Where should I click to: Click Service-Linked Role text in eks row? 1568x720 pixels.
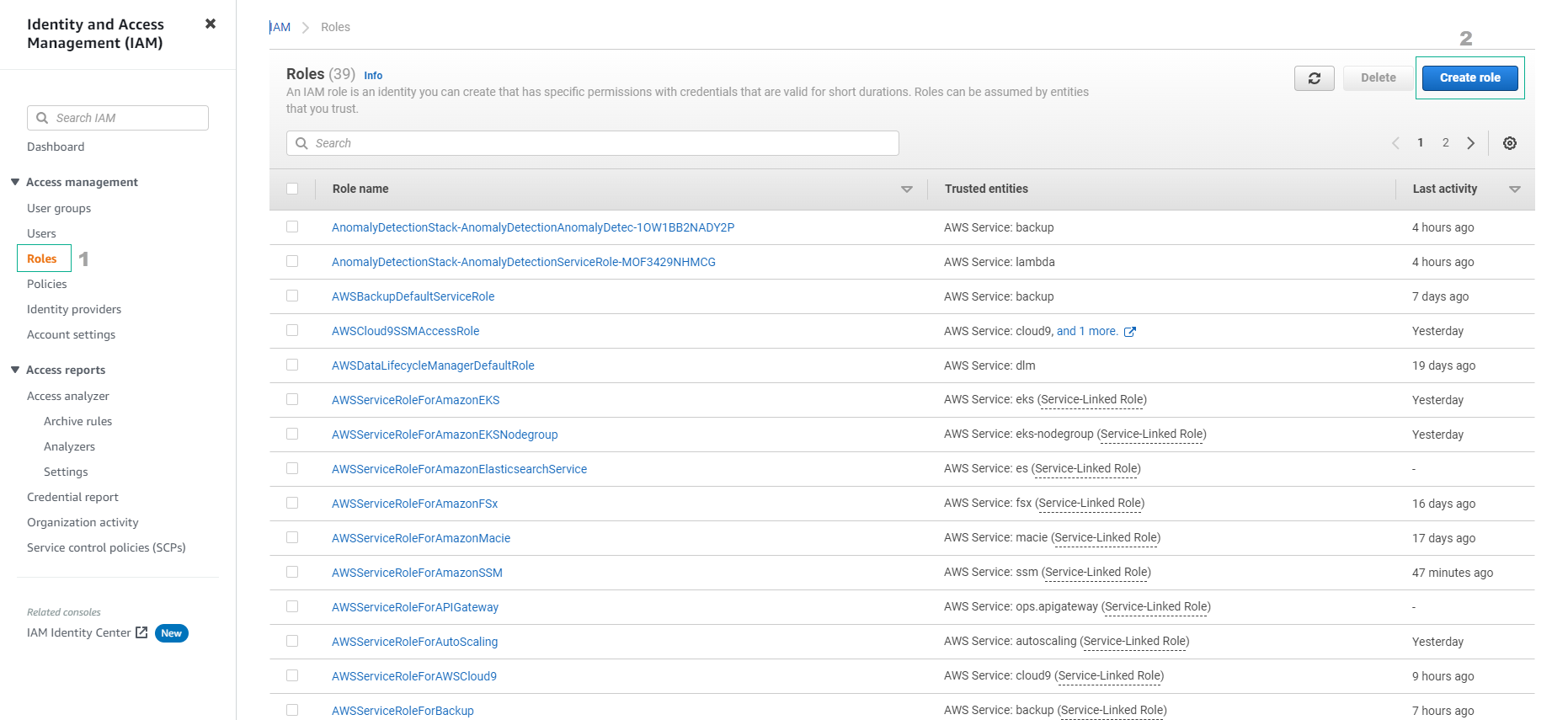click(x=1092, y=400)
